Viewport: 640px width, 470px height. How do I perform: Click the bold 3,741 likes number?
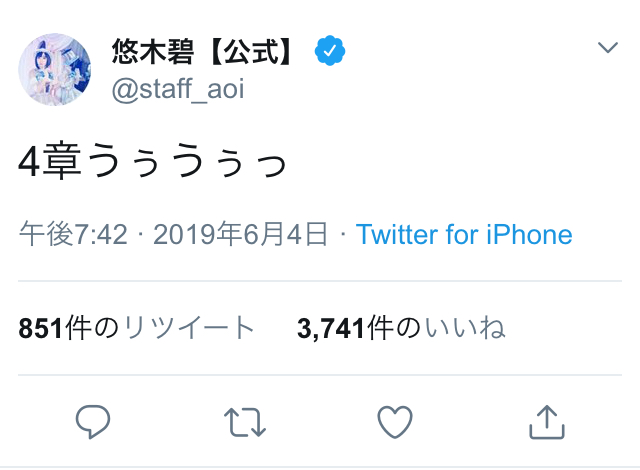click(x=330, y=327)
